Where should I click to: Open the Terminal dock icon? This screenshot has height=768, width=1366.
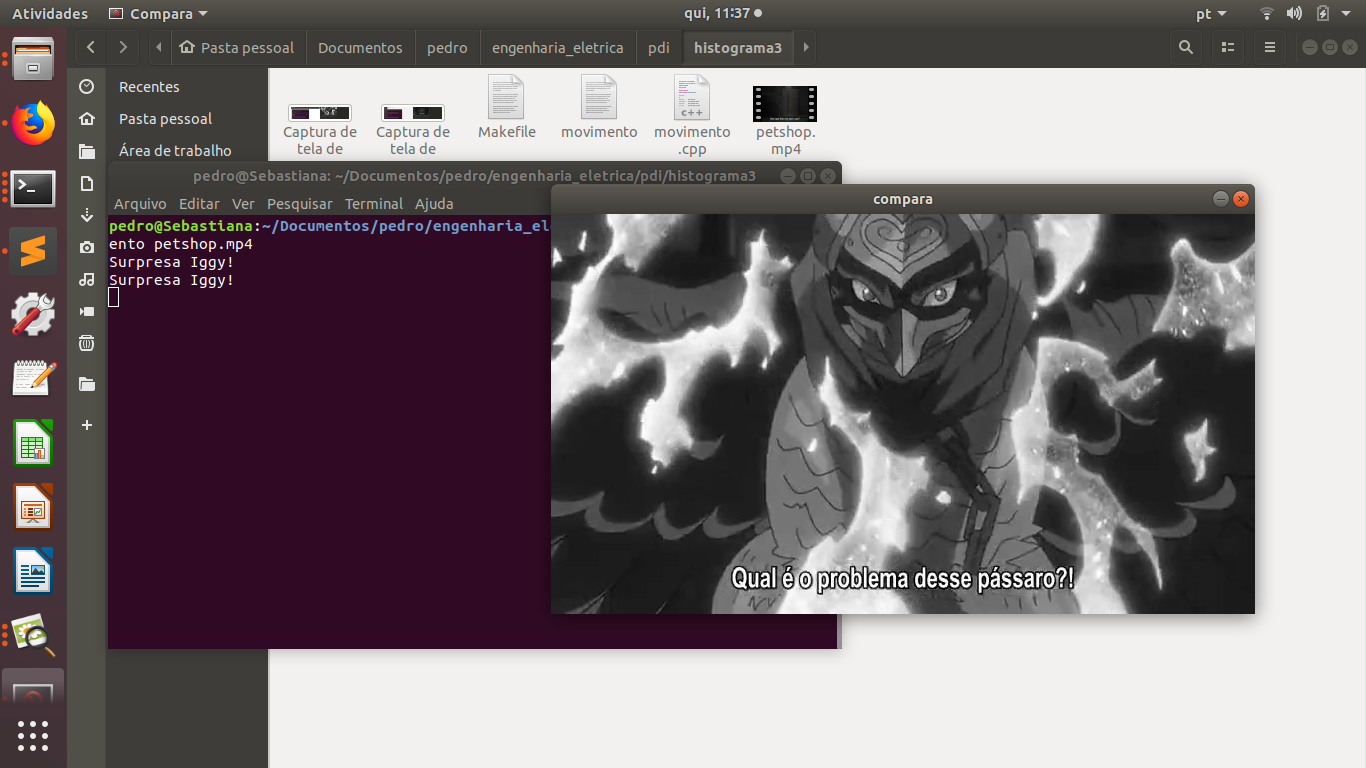pyautogui.click(x=33, y=188)
